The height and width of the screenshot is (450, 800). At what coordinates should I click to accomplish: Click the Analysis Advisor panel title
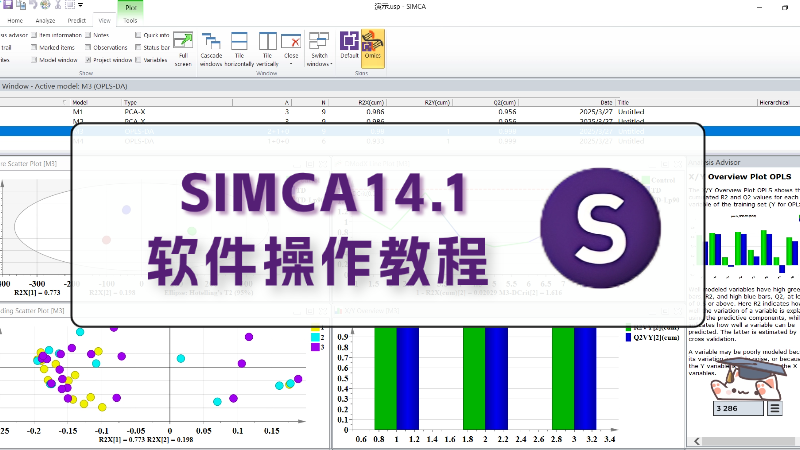tap(714, 162)
